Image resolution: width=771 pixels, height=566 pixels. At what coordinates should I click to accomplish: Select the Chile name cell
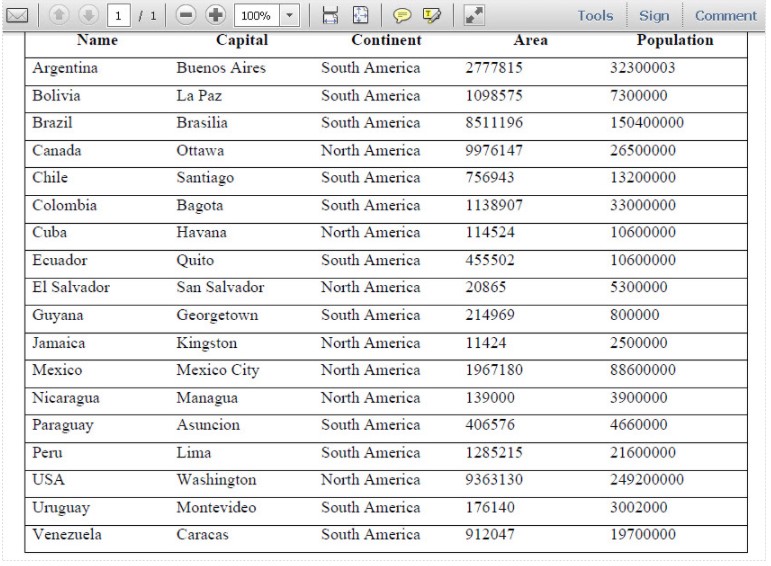click(50, 177)
